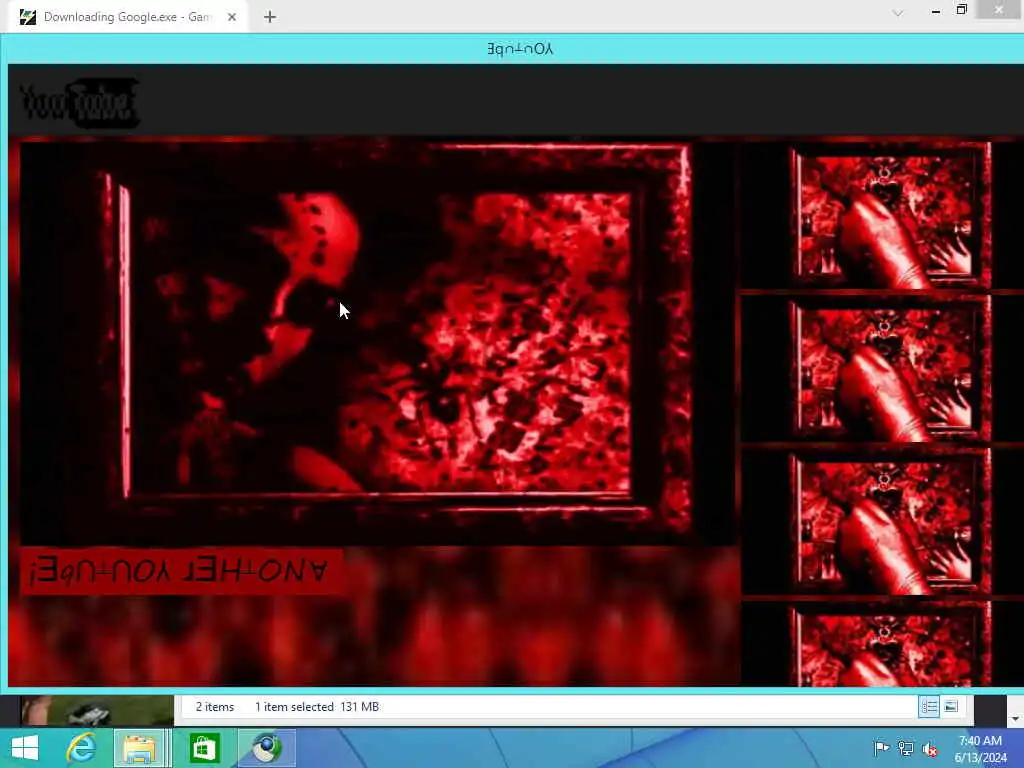Open the clock showing 7:40 AM
The height and width of the screenshot is (768, 1024).
pos(981,749)
